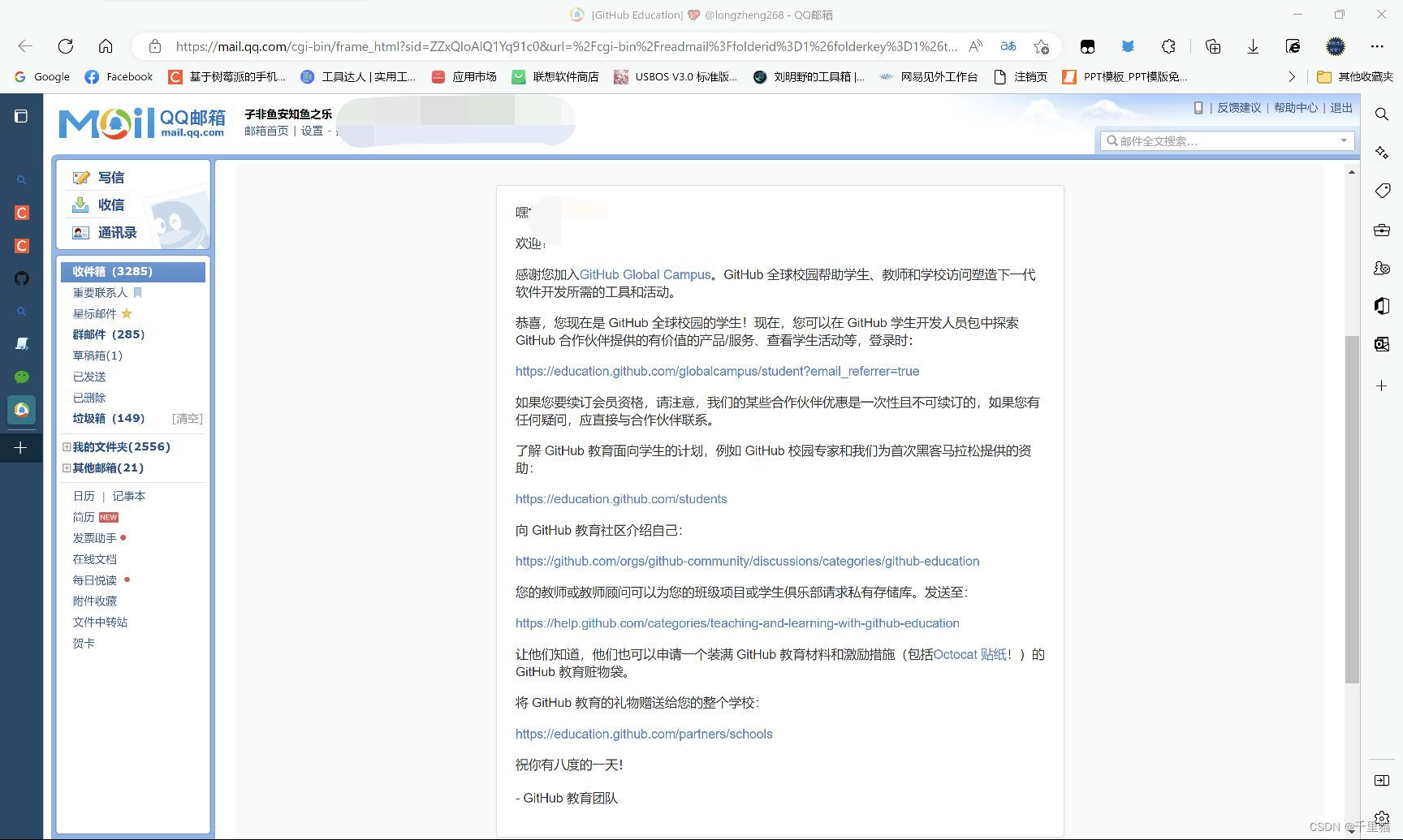Screen dimensions: 1403x840
Task: Open Edge sidebar Outlook icon
Action: coord(1382,344)
